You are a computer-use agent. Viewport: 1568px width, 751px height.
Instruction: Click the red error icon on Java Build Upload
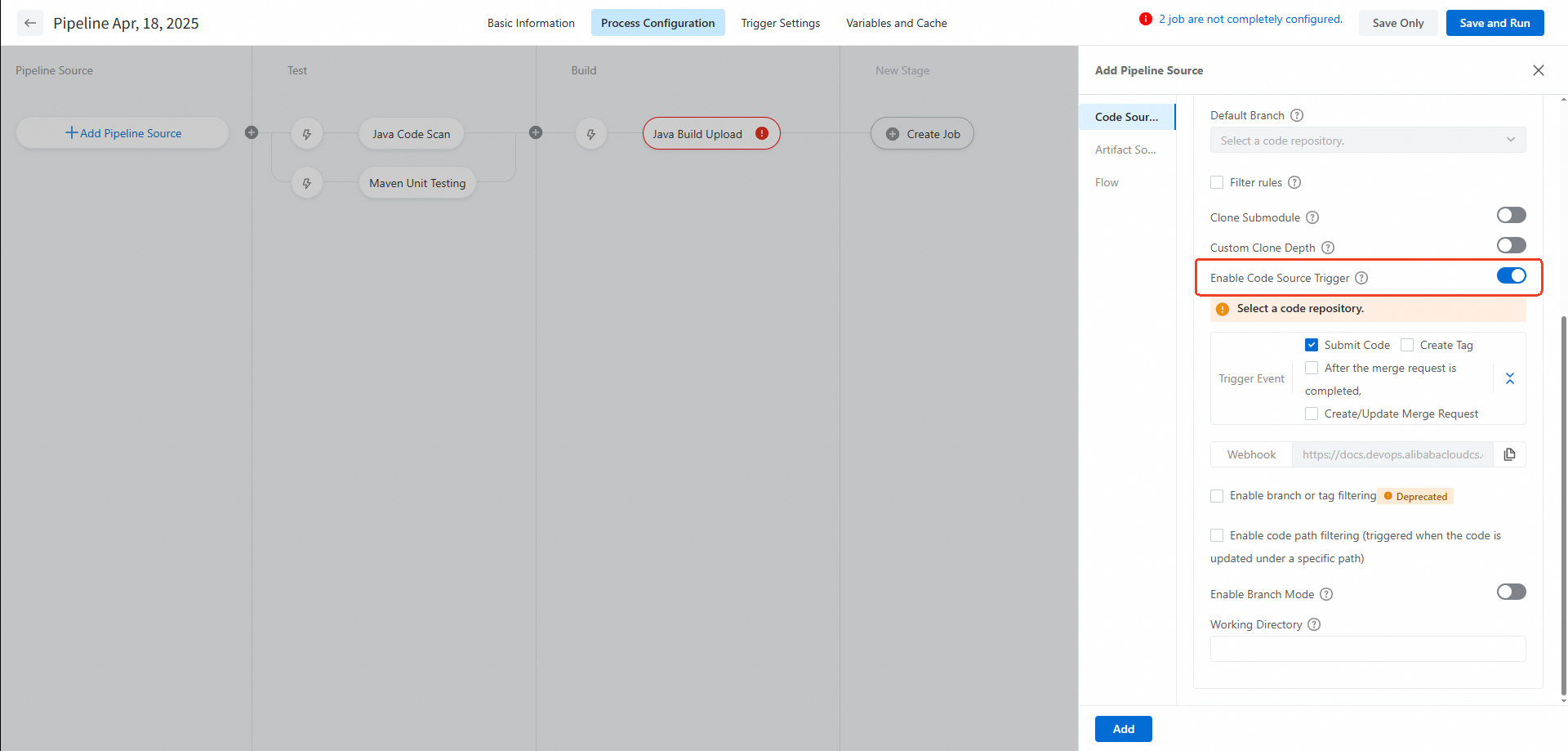click(762, 133)
